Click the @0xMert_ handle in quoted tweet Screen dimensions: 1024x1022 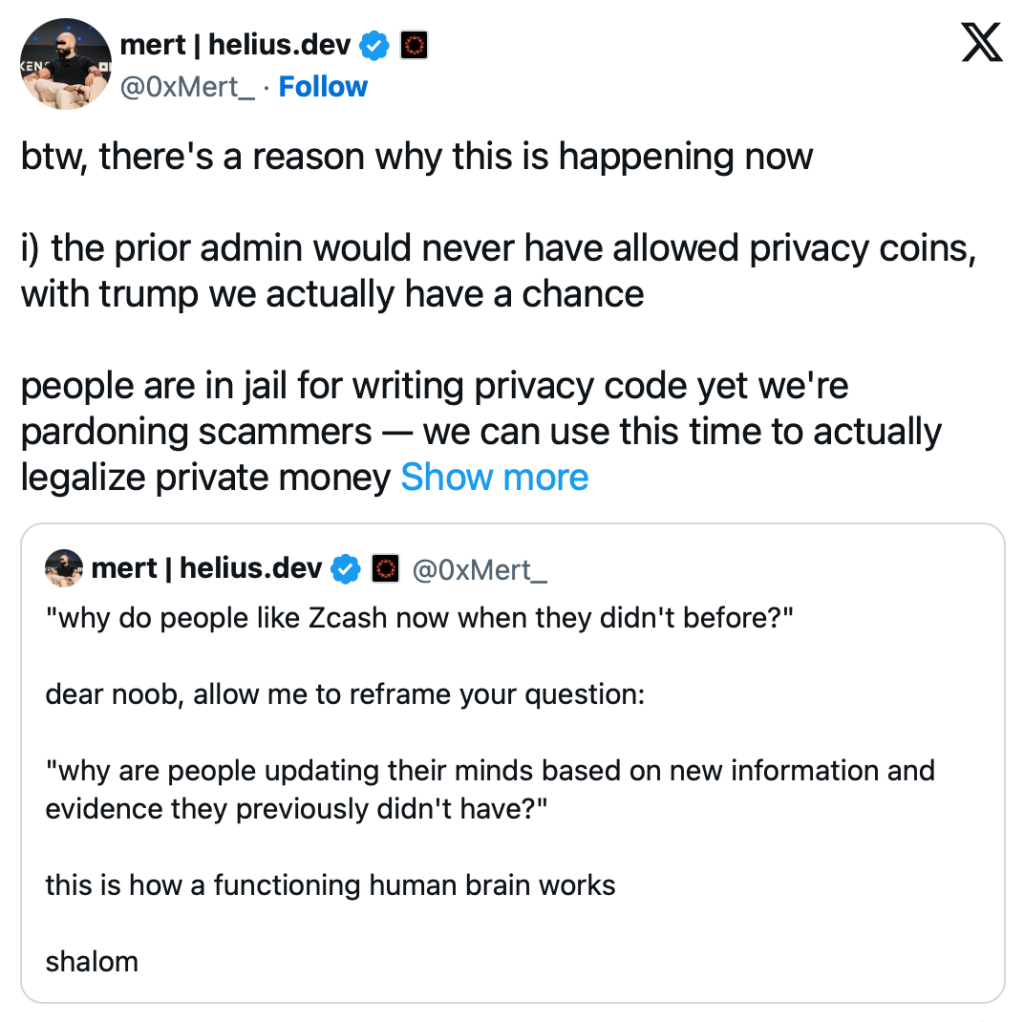coord(480,569)
